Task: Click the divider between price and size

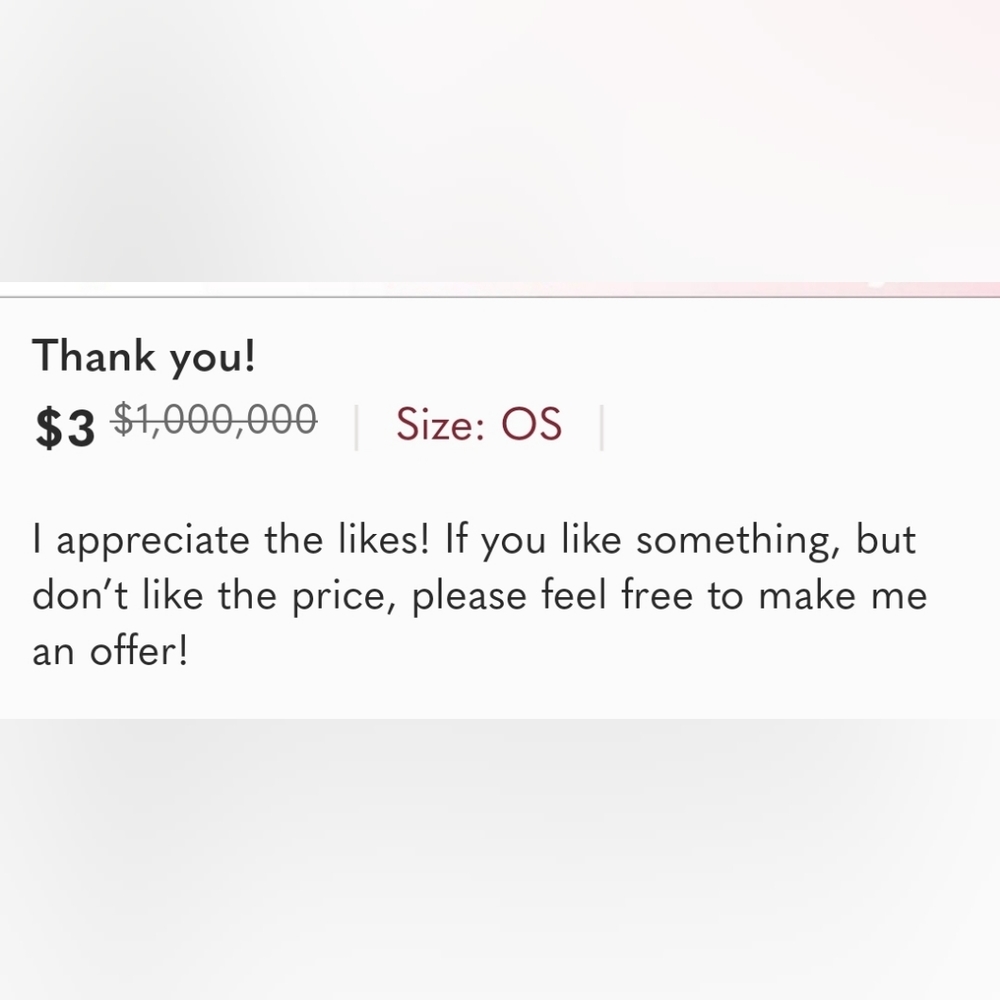Action: pos(356,427)
